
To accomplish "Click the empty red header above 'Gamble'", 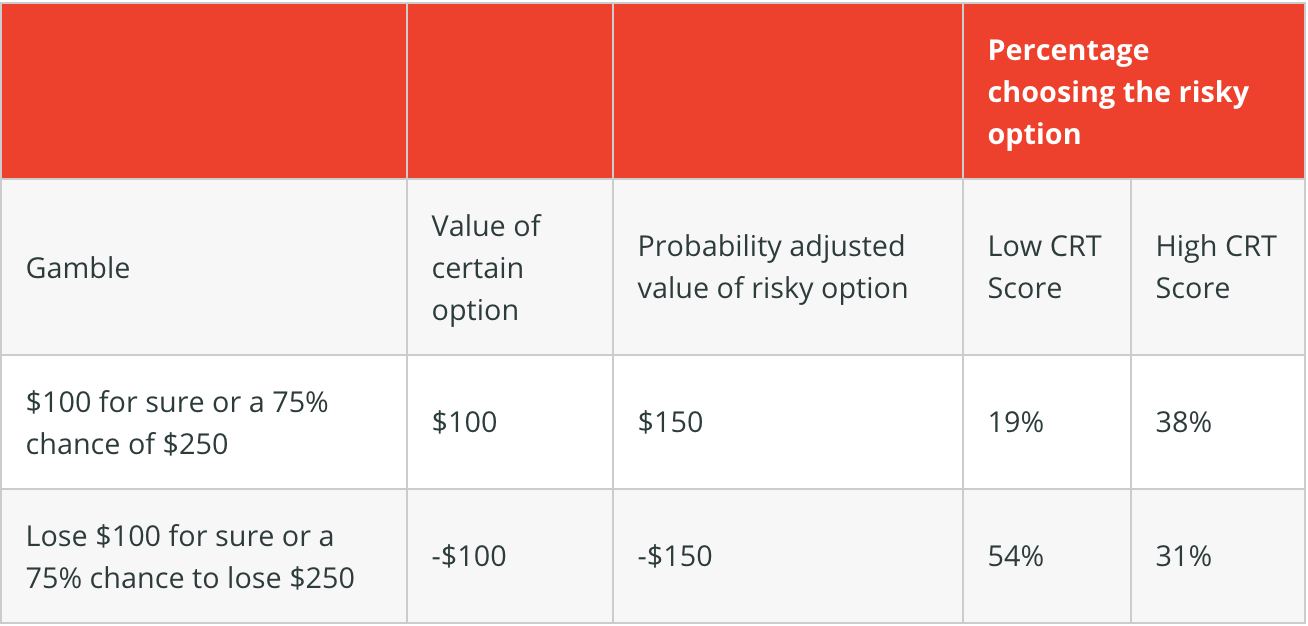I will [204, 92].
